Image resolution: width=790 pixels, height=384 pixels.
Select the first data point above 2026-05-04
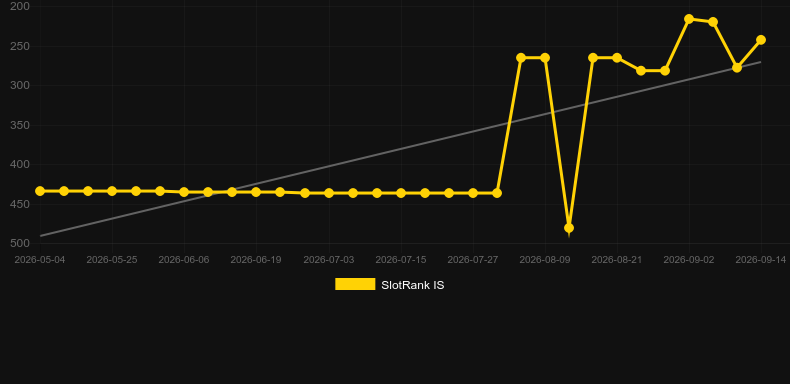[x=40, y=191]
